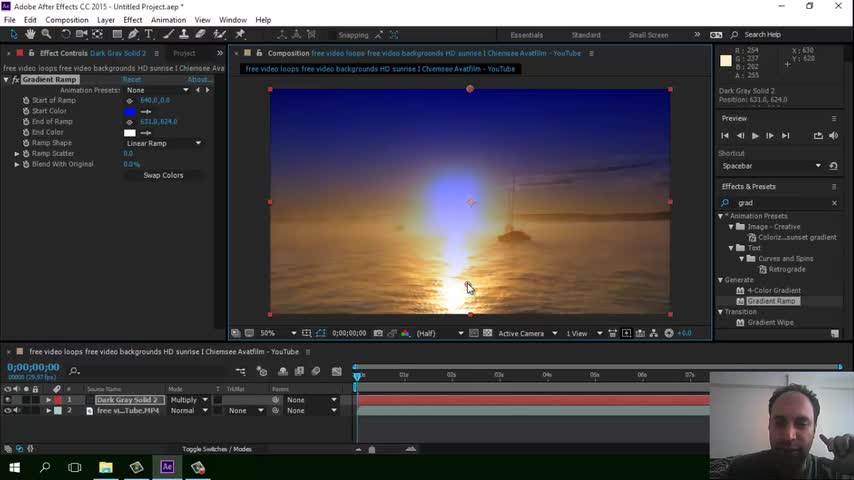Image resolution: width=854 pixels, height=480 pixels.
Task: Pick the Eraser tool
Action: (200, 34)
